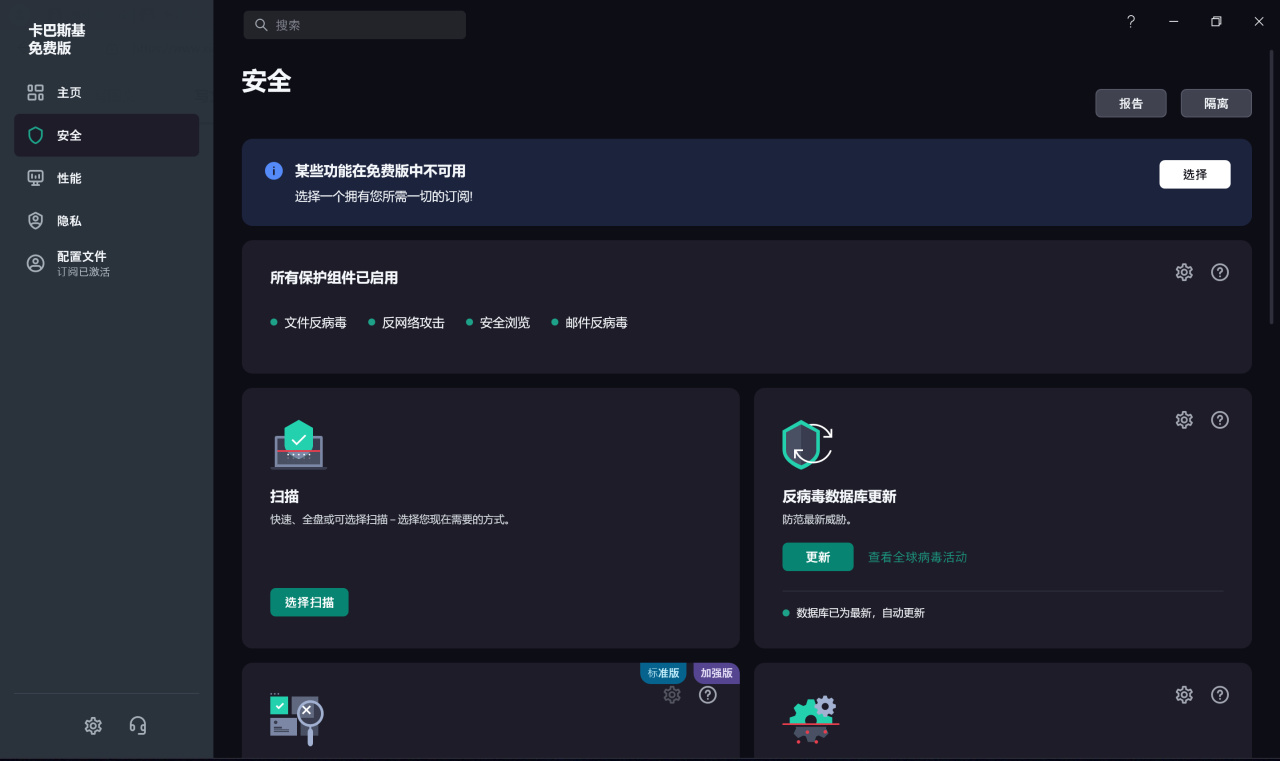Click small gear button in the gears-illustration card

coord(1184,695)
